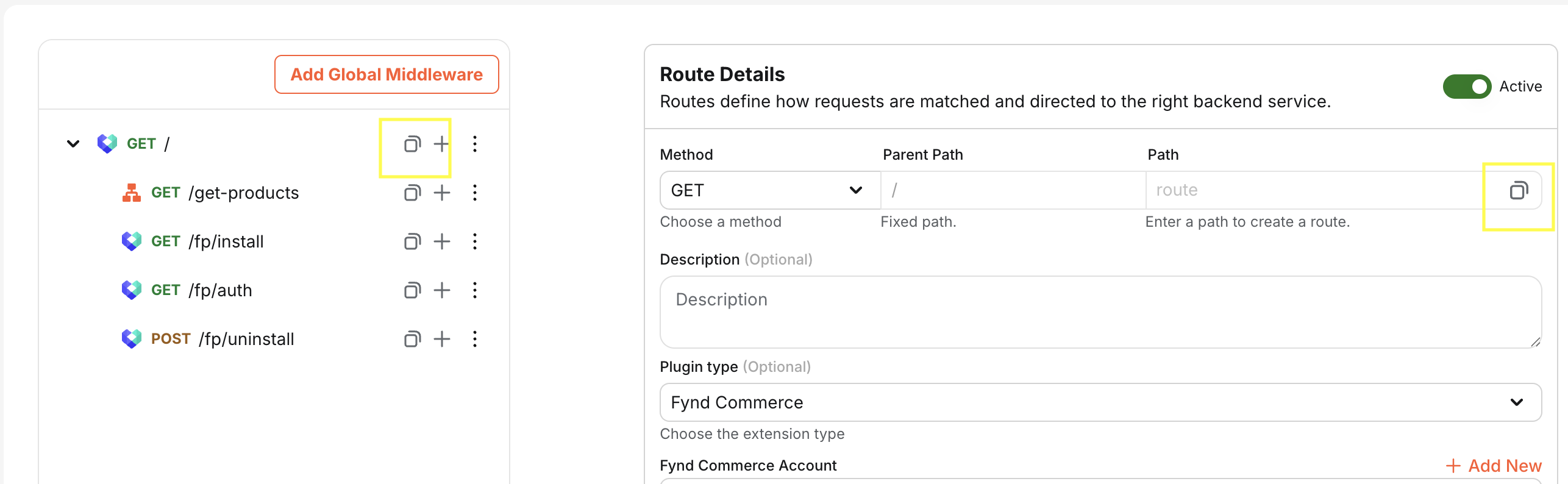Open the three-dot menu for /fp/install
Image resolution: width=1568 pixels, height=484 pixels.
click(475, 241)
